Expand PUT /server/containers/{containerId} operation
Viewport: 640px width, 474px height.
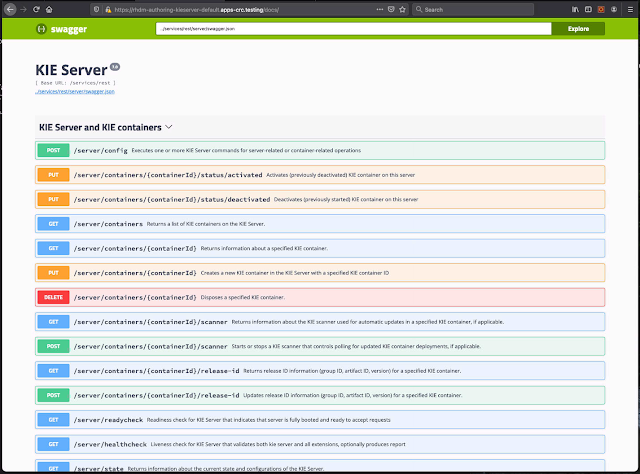[x=320, y=273]
